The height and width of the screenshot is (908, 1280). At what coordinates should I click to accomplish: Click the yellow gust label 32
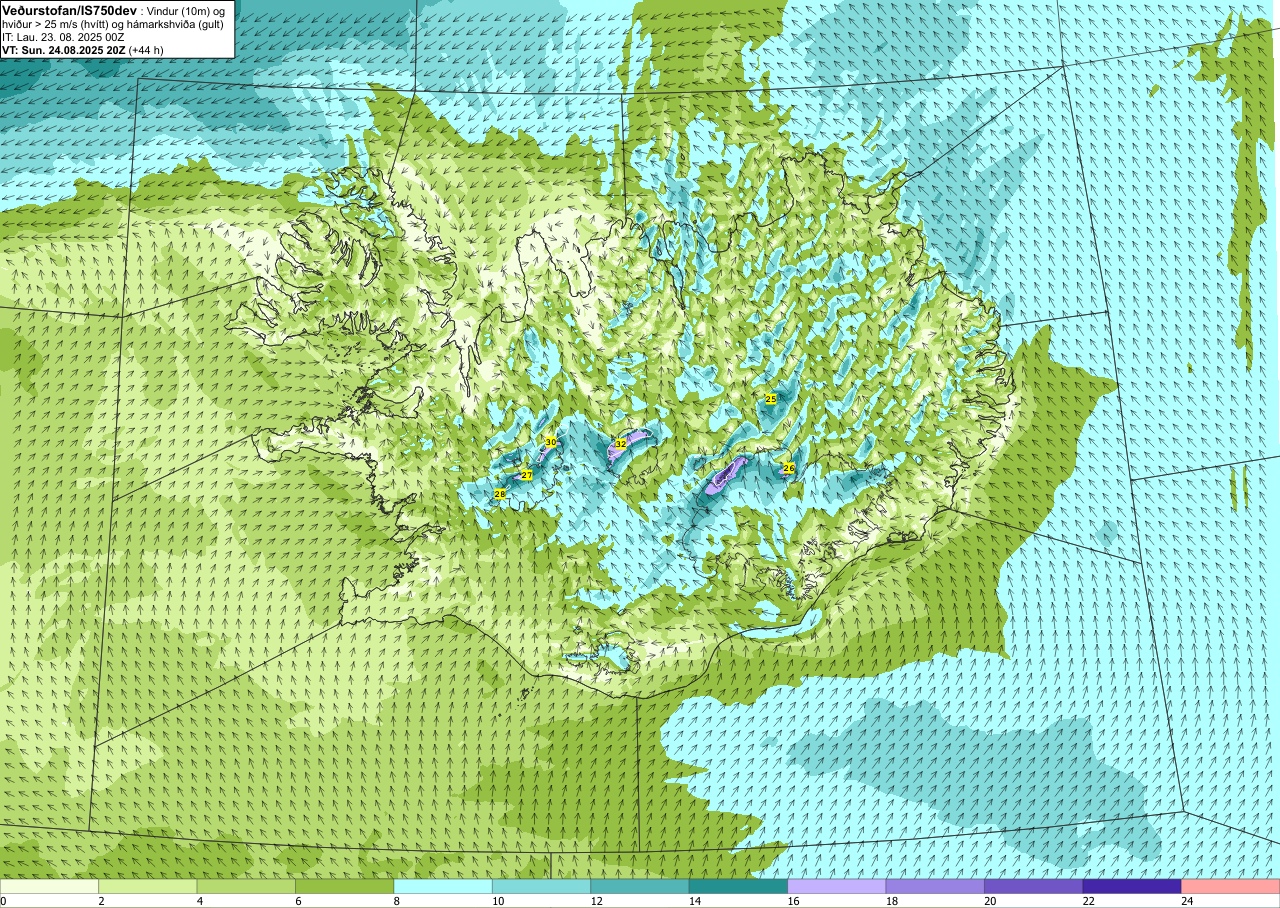click(x=620, y=443)
